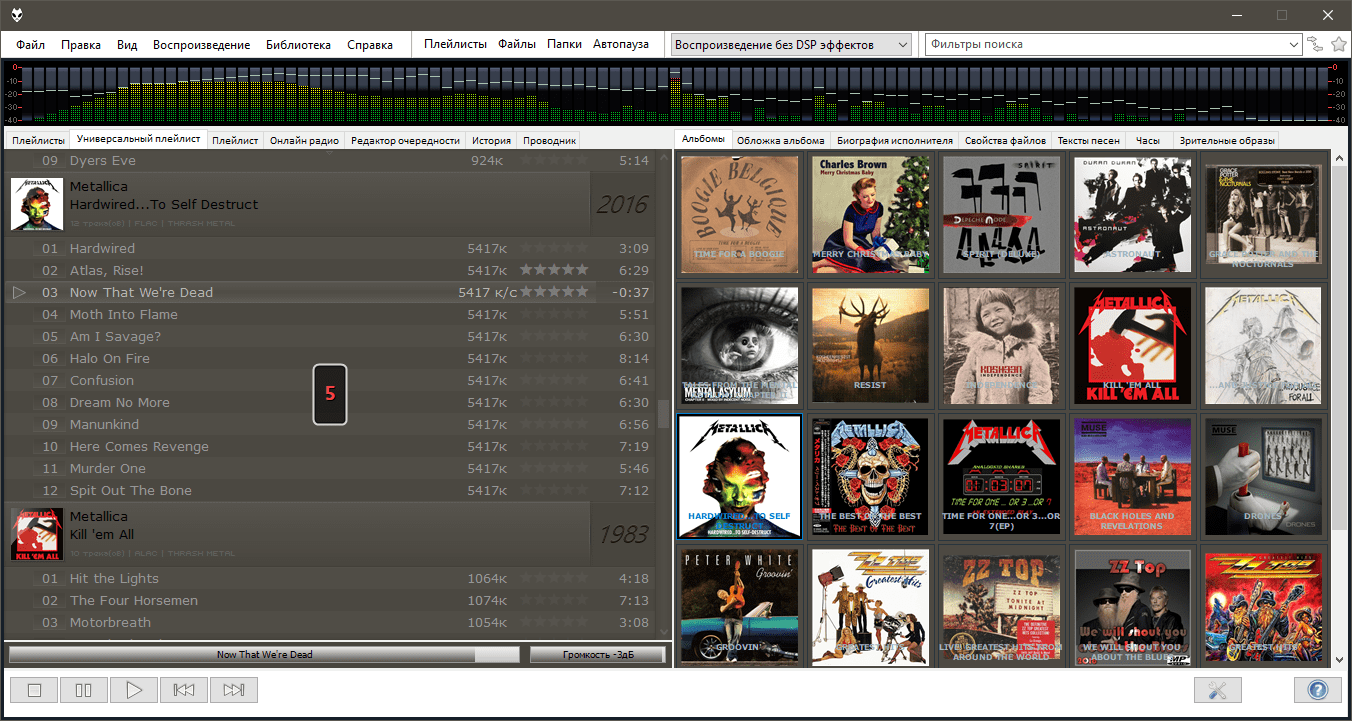
Task: Skip to the next track
Action: (x=234, y=690)
